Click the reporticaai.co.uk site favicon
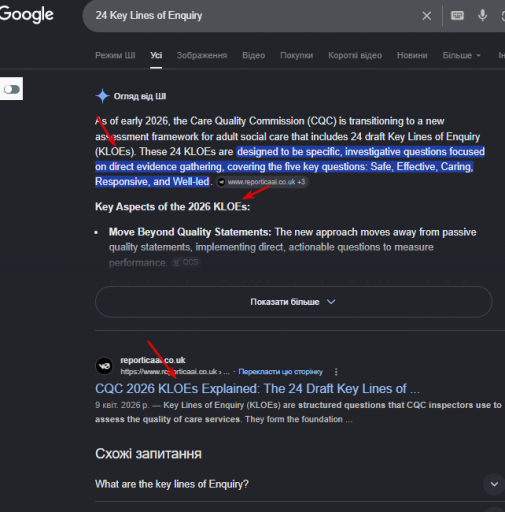This screenshot has height=512, width=505. coord(104,366)
